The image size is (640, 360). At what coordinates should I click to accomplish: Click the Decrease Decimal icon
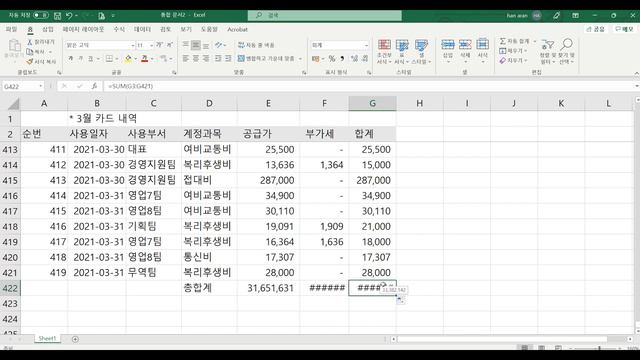pyautogui.click(x=365, y=59)
